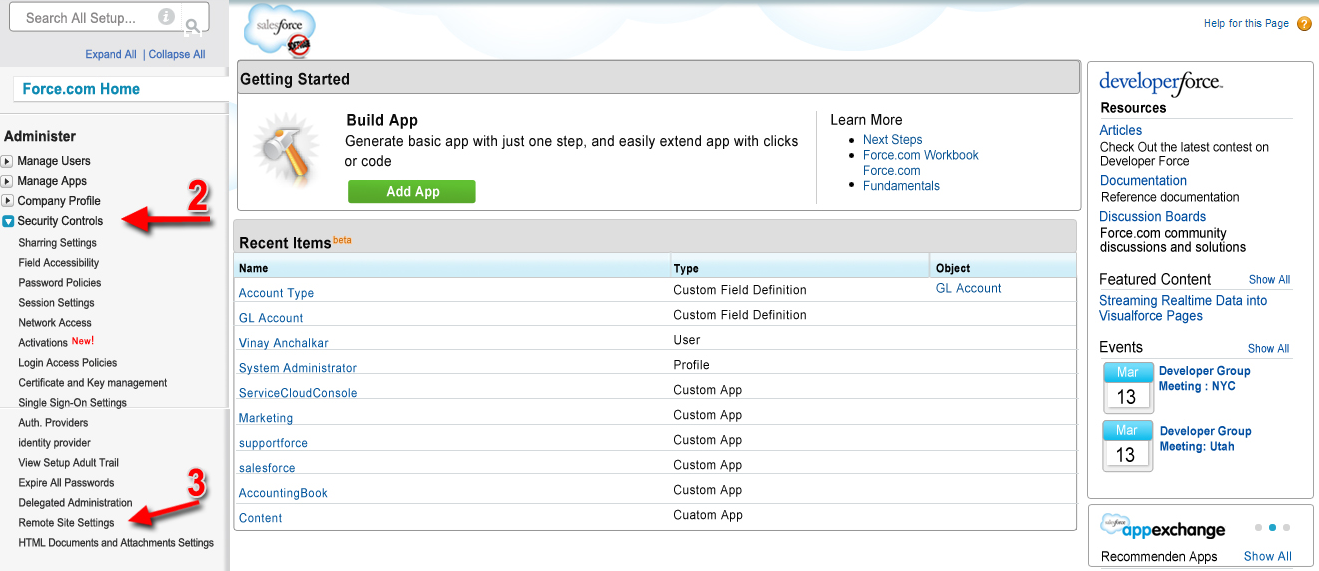
Task: Open the Mar 13 NYC calendar icon
Action: [x=1127, y=388]
